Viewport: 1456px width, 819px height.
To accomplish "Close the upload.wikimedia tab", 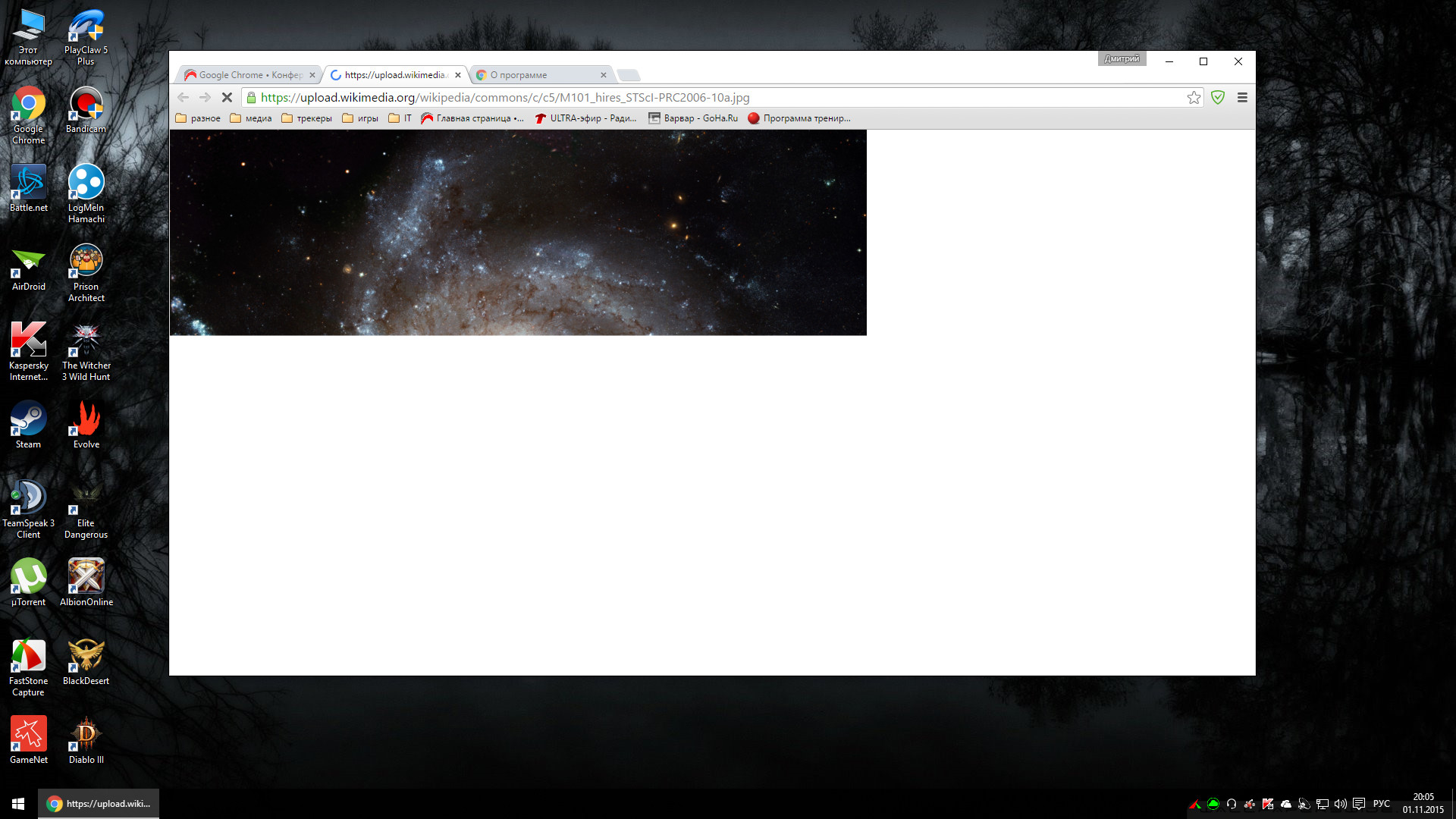I will (457, 75).
